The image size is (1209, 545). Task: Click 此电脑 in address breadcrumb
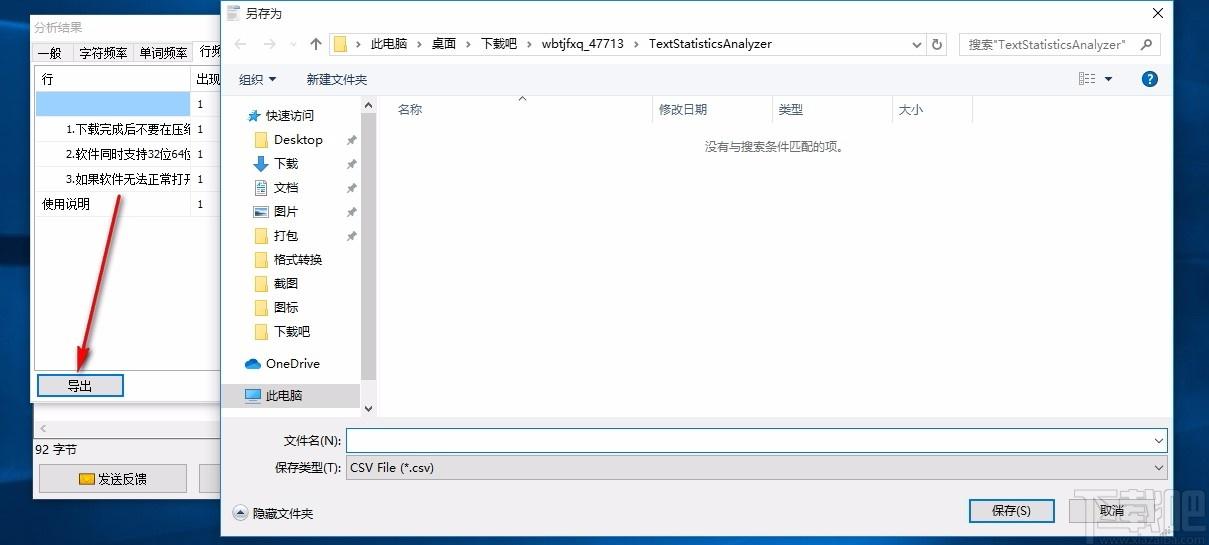coord(389,44)
